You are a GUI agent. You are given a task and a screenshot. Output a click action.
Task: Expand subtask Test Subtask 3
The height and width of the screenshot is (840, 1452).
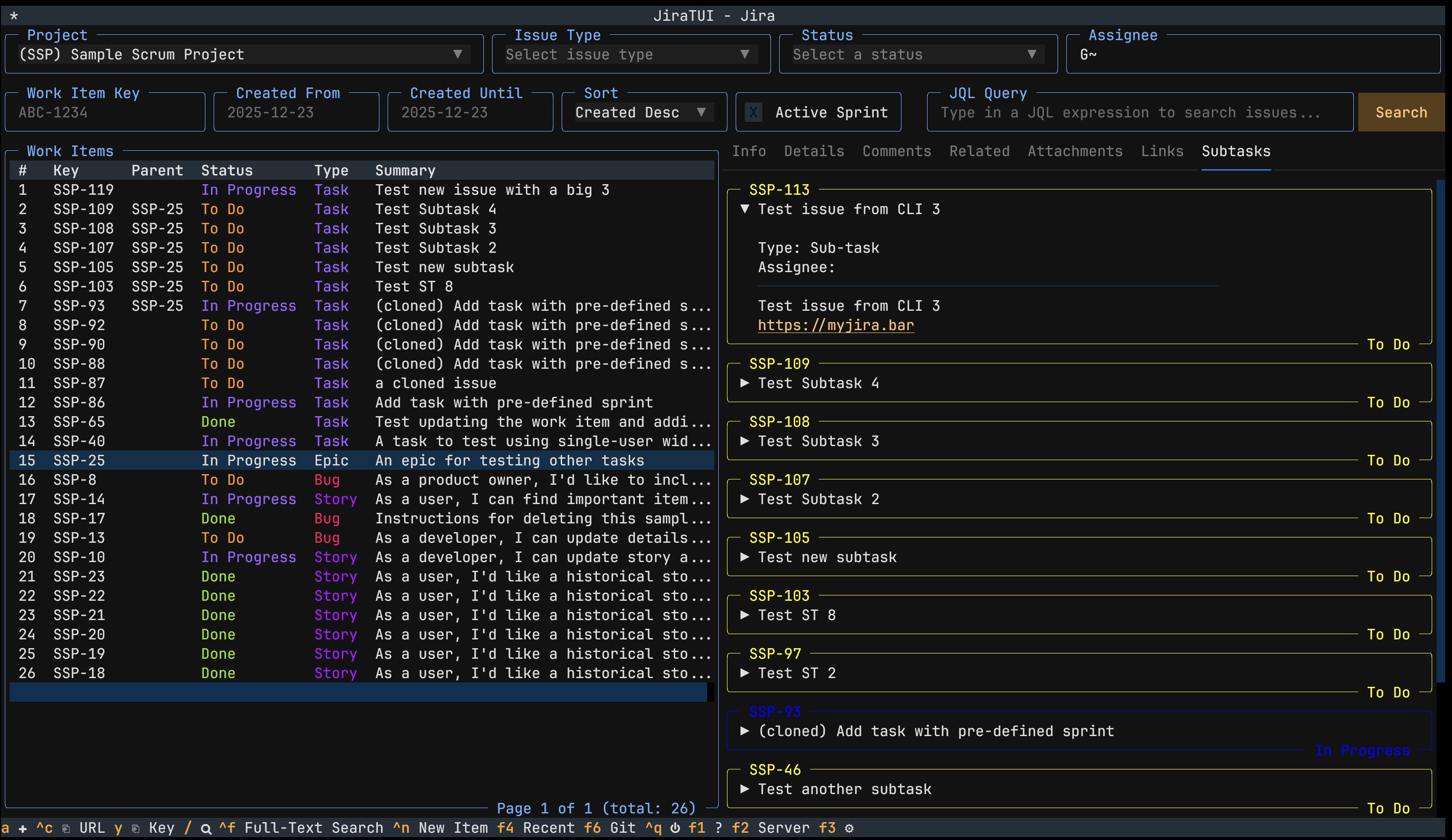point(745,441)
